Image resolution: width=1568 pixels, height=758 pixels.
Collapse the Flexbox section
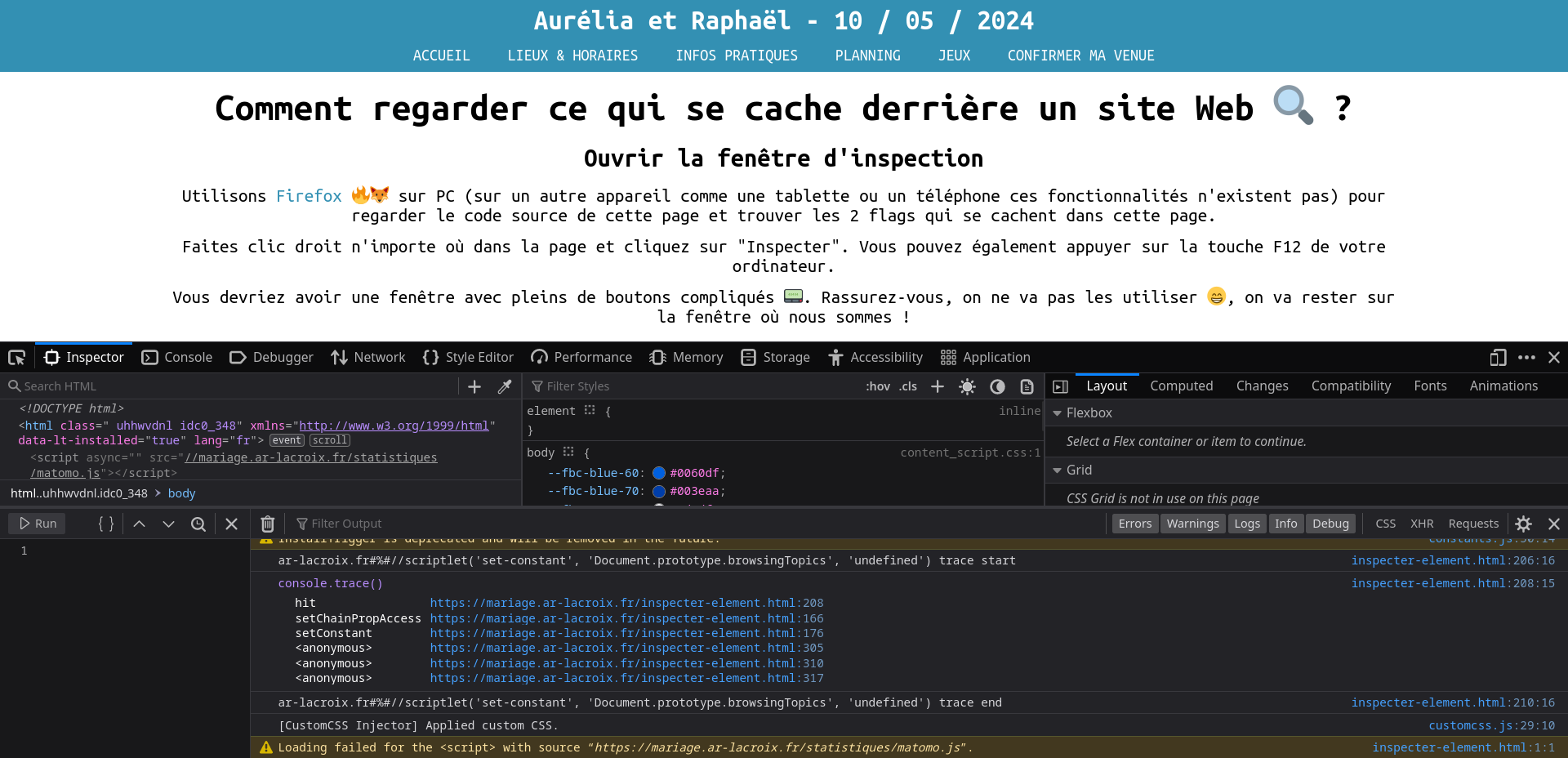click(1058, 413)
